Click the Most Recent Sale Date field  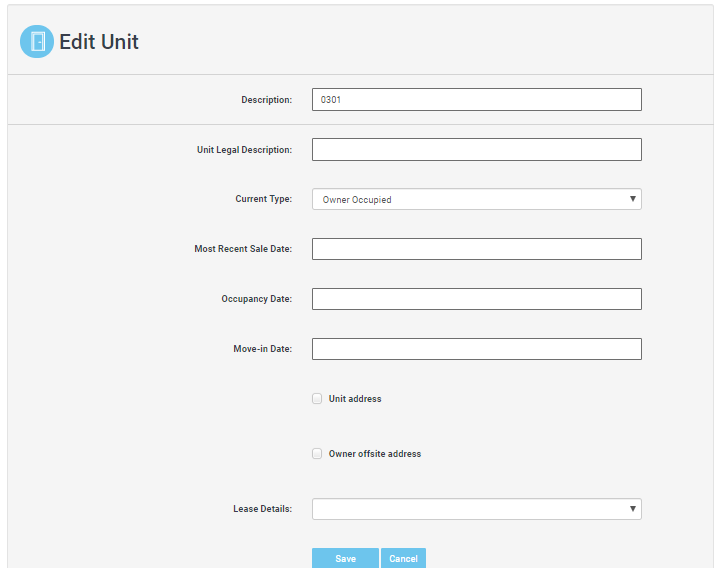point(476,249)
